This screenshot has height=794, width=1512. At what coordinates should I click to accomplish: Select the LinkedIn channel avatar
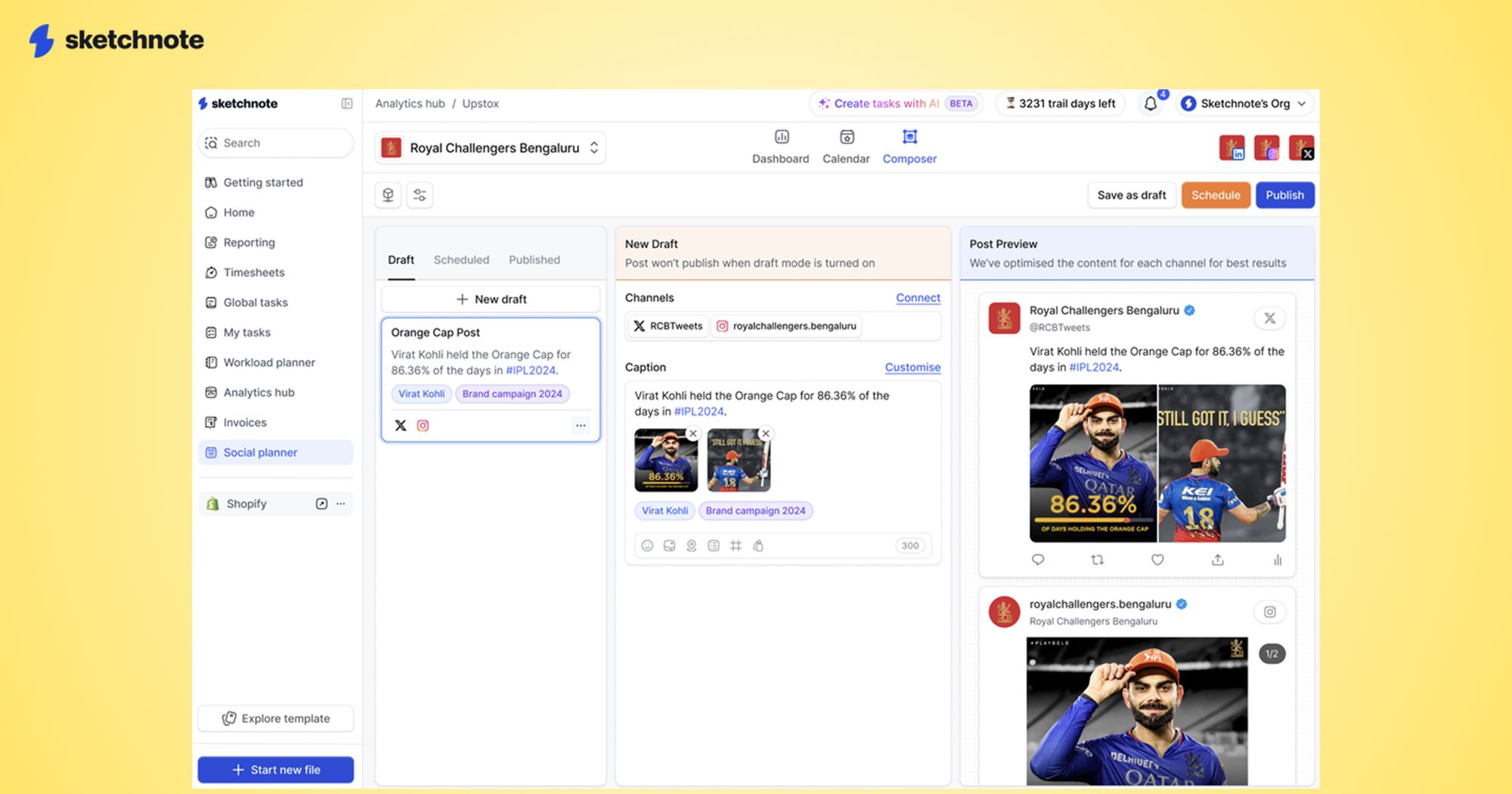[1232, 147]
